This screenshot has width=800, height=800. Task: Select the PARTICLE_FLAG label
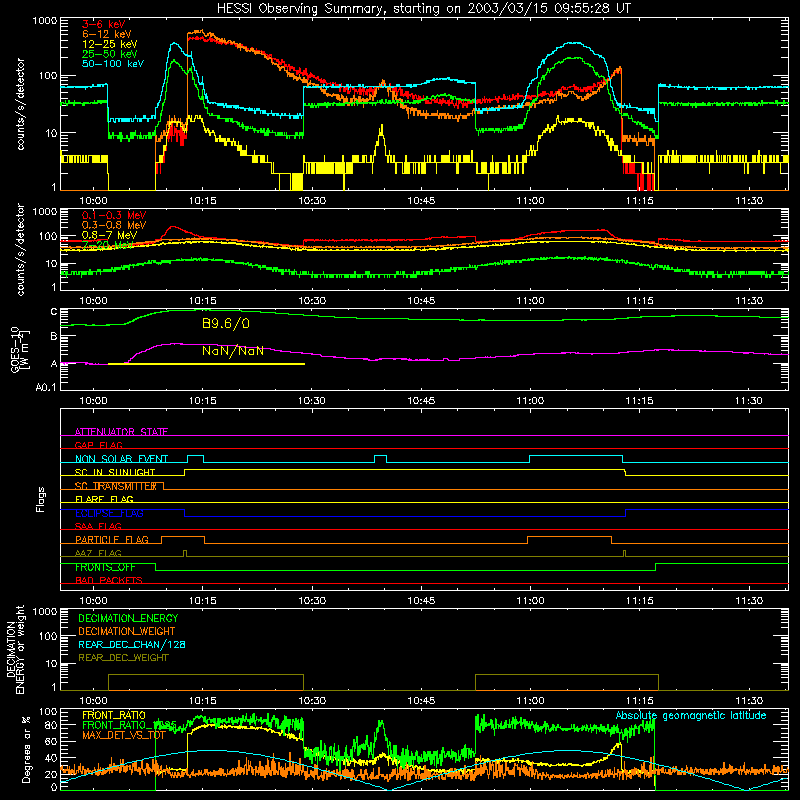(112, 540)
